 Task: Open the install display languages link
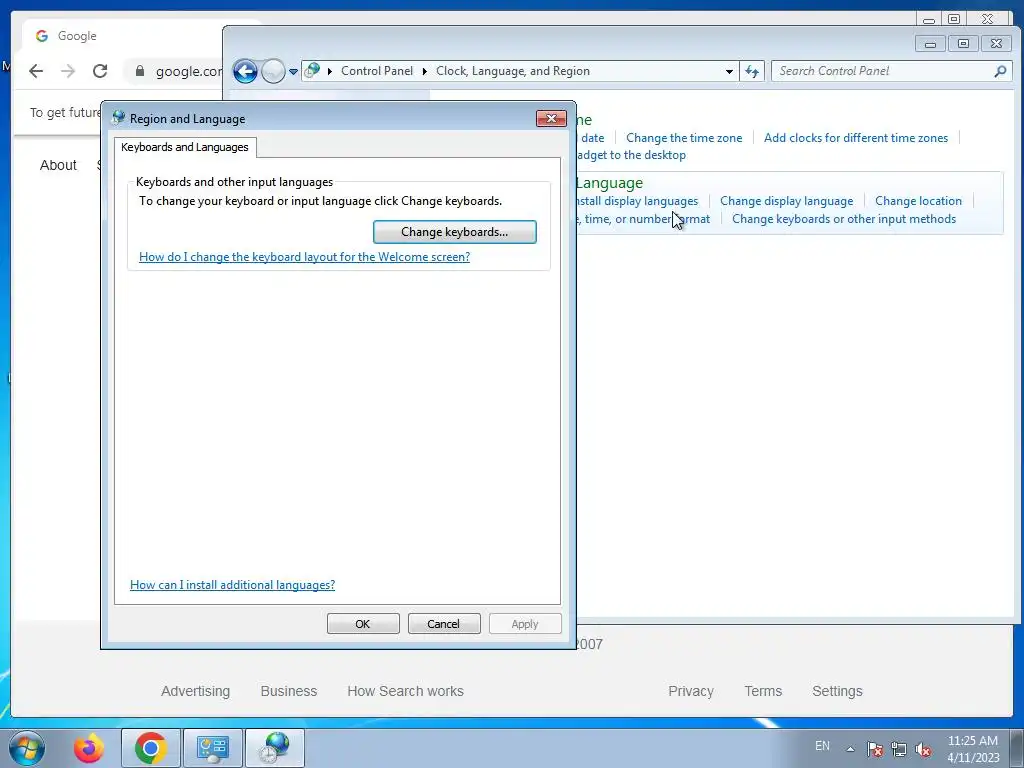point(637,201)
